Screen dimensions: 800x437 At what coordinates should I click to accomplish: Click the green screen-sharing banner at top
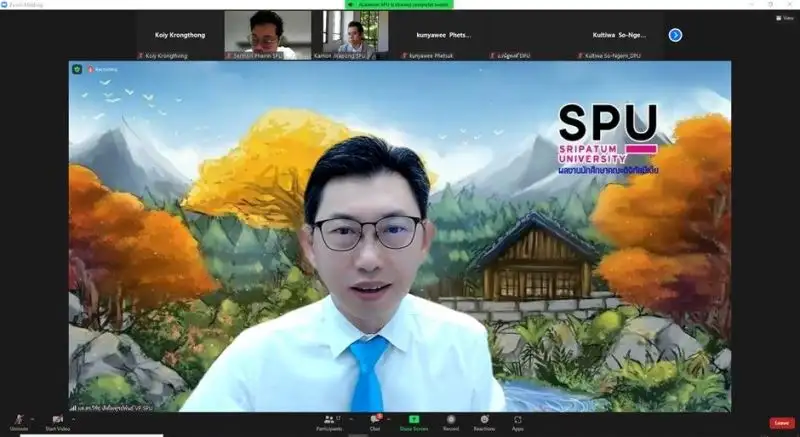400,4
